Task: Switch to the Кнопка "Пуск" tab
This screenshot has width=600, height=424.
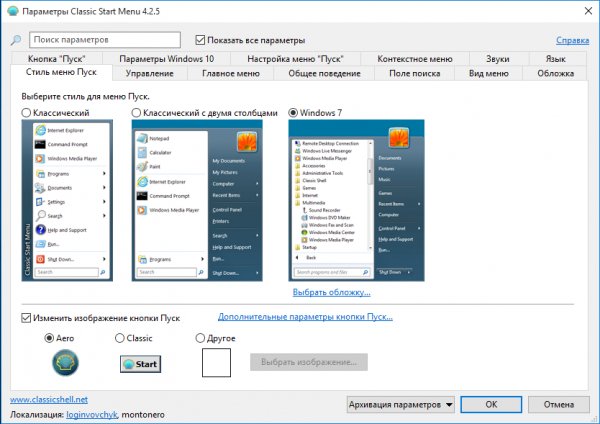Action: coord(57,59)
